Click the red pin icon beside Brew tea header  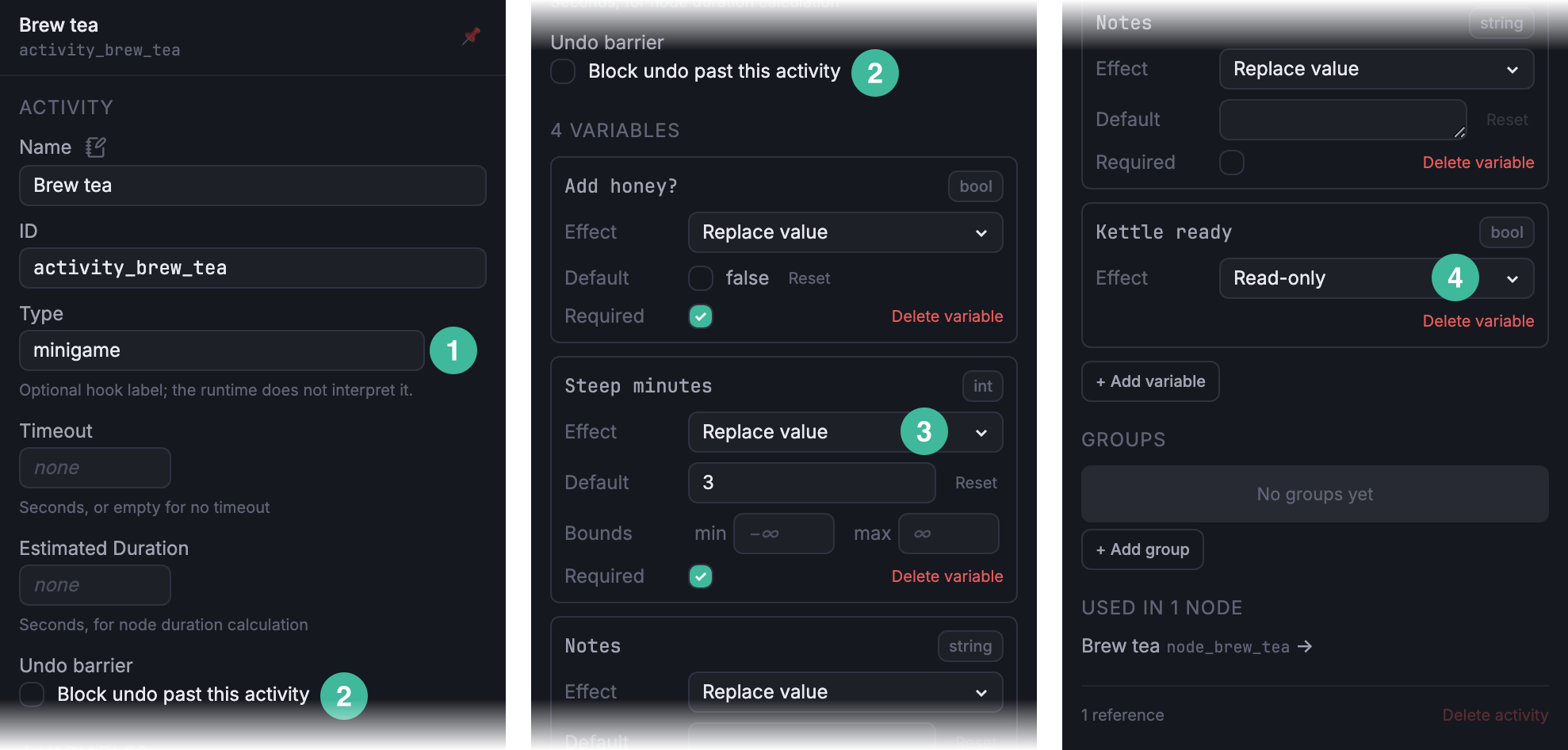[471, 36]
